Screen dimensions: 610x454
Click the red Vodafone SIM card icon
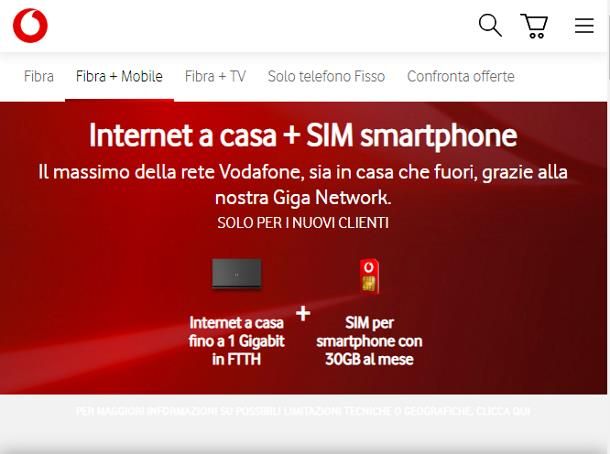369,276
